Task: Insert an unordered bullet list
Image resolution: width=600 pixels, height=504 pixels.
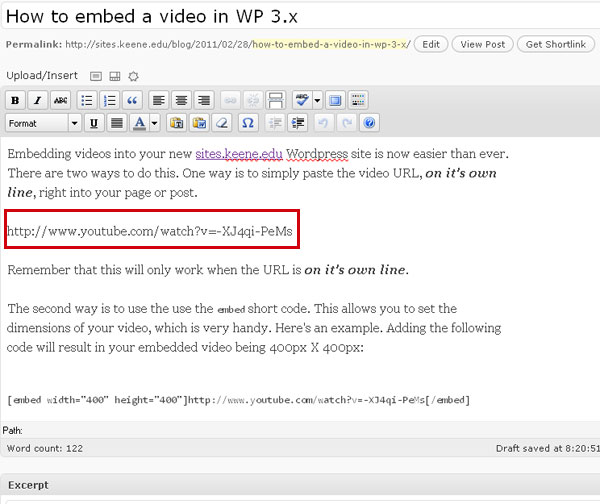Action: point(87,100)
